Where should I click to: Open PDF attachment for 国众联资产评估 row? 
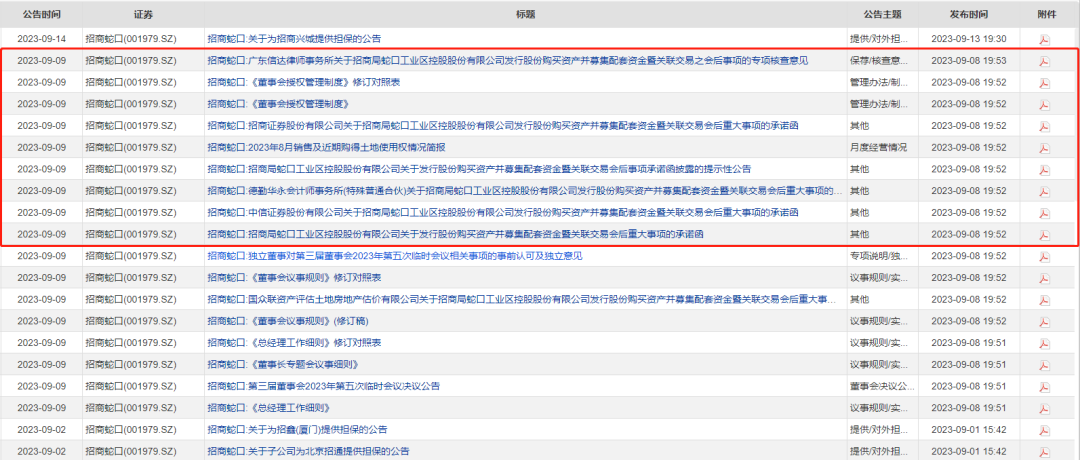click(1044, 300)
